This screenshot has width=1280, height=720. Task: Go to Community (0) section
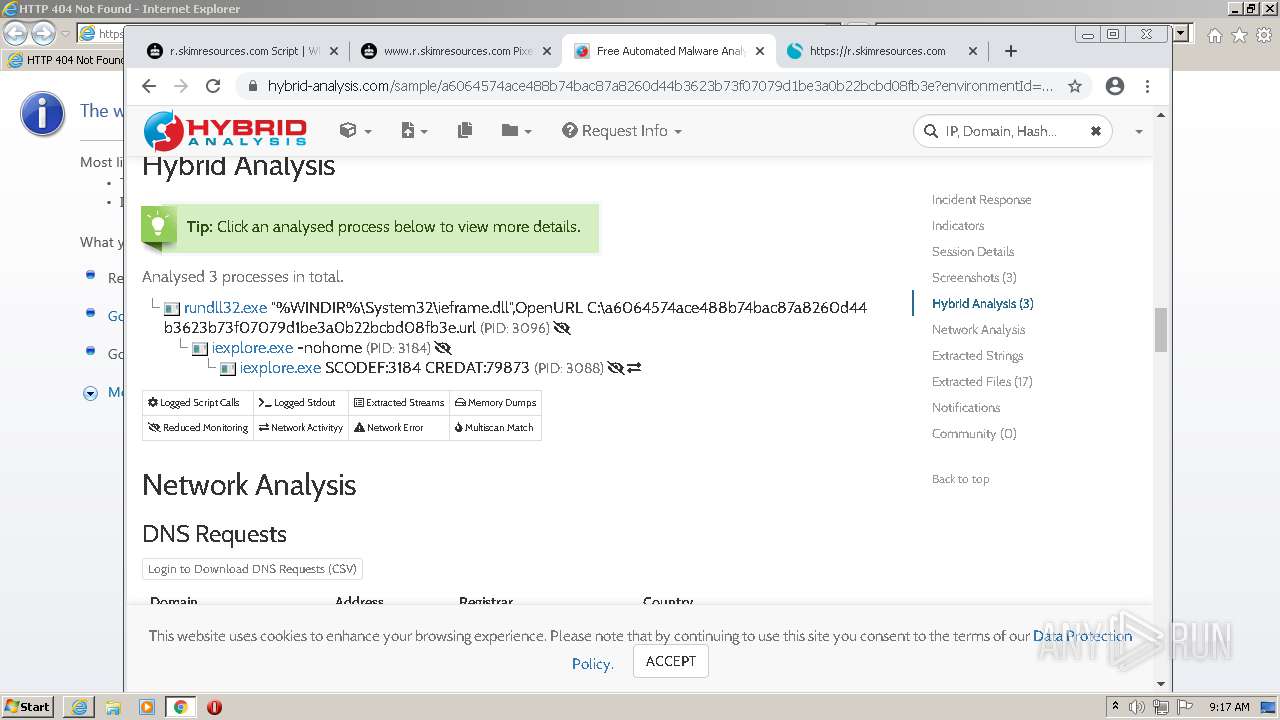pyautogui.click(x=974, y=434)
